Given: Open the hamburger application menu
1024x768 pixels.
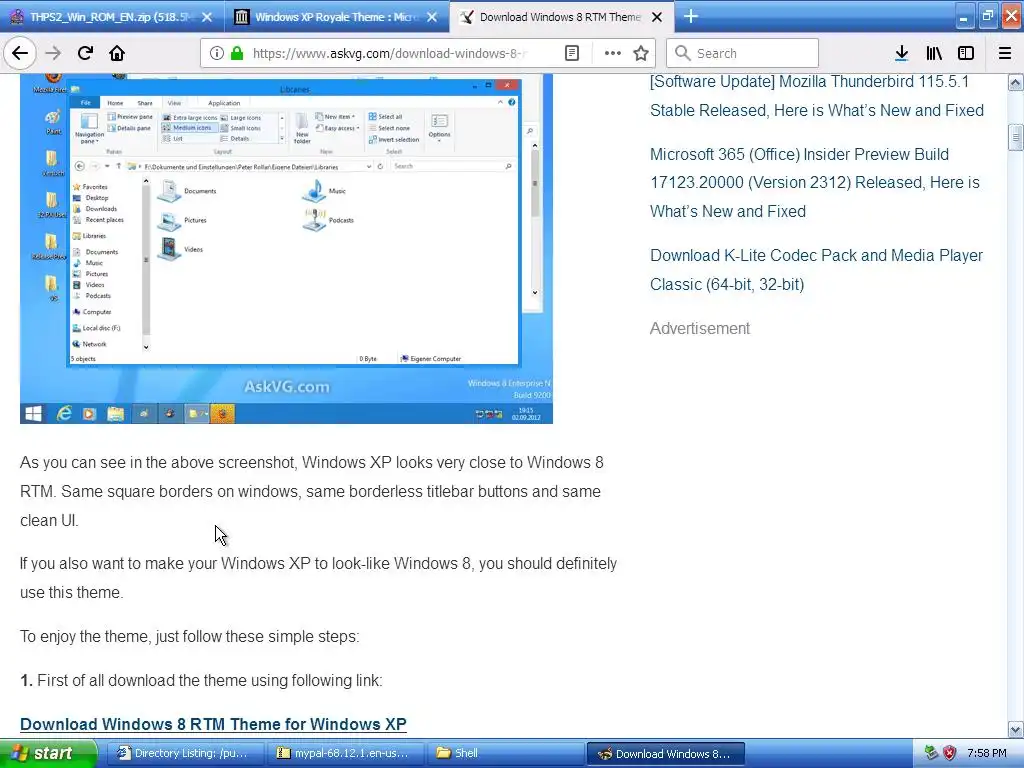Looking at the screenshot, I should coord(1005,53).
